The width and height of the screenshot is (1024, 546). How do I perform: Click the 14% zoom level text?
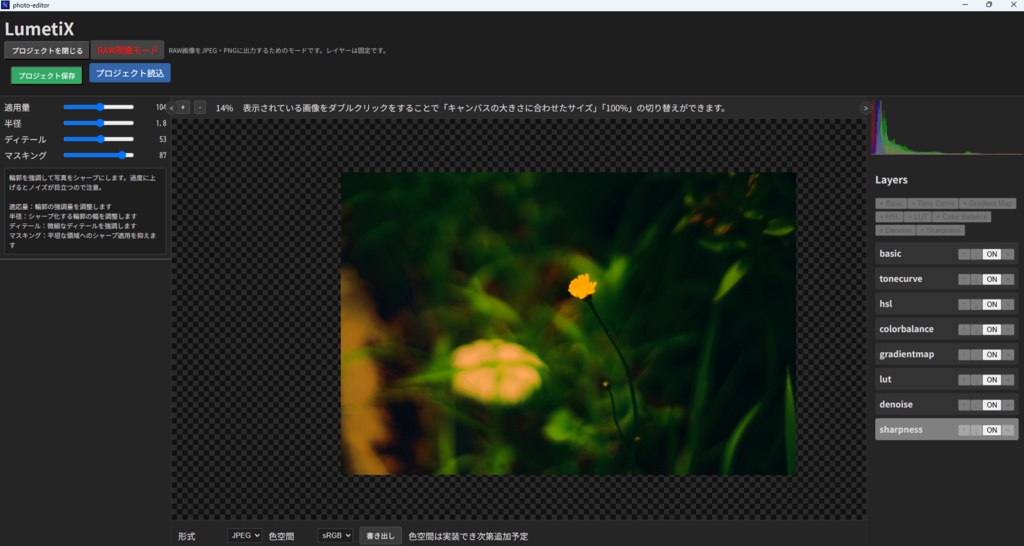coord(224,108)
